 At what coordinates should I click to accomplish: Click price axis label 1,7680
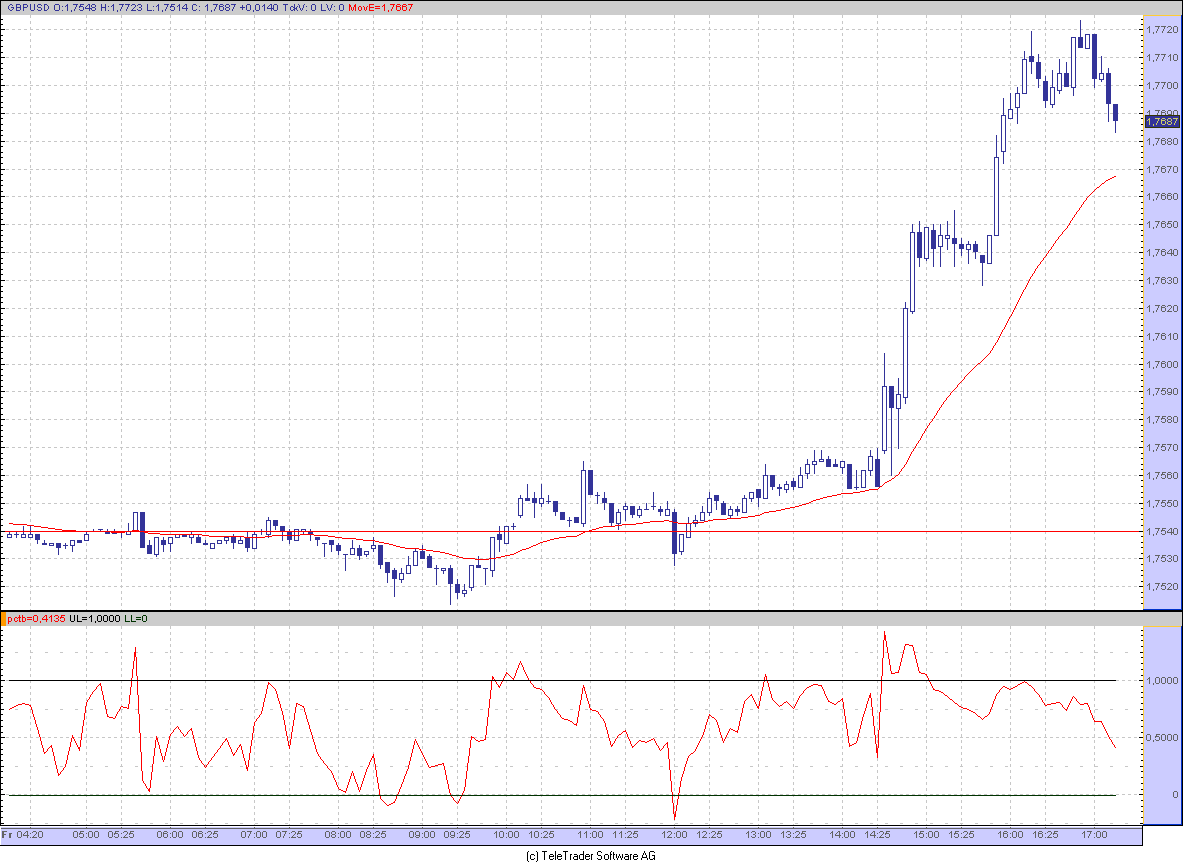[x=1162, y=141]
